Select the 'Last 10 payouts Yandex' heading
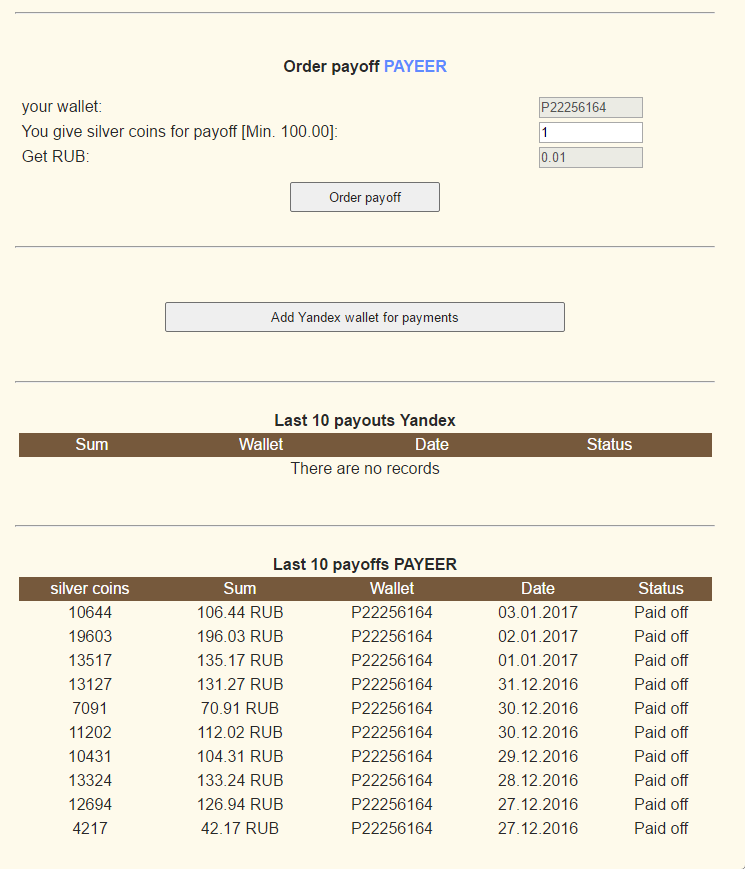Screen dimensions: 745x869 point(365,420)
